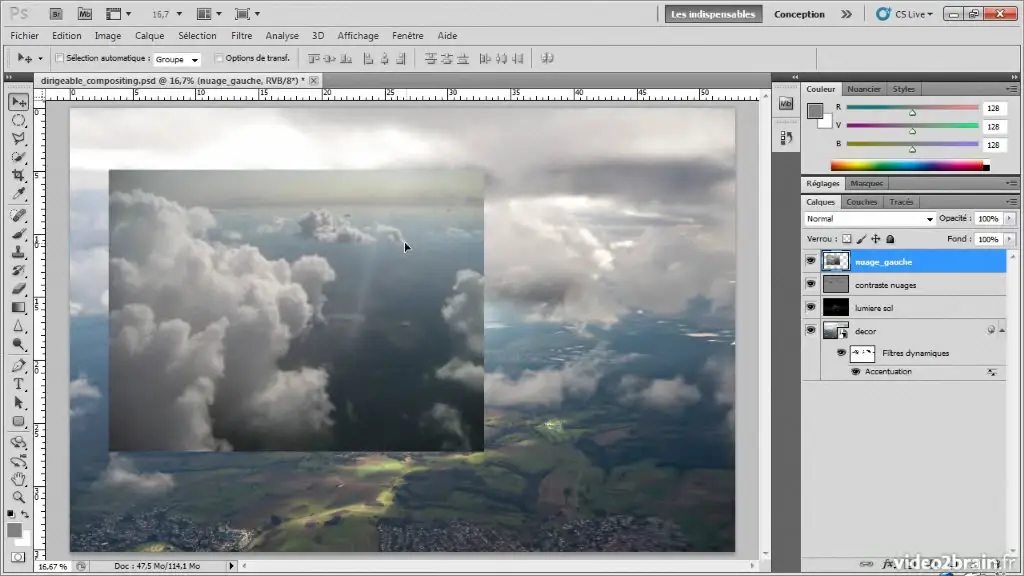Open the Normal blend mode dropdown

tap(869, 219)
